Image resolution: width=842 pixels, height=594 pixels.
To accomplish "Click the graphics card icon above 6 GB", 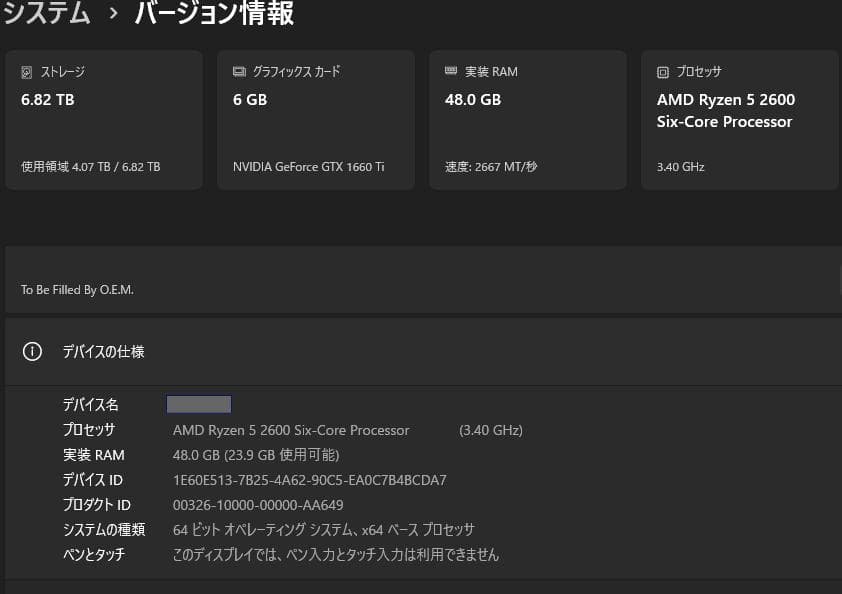I will (238, 71).
